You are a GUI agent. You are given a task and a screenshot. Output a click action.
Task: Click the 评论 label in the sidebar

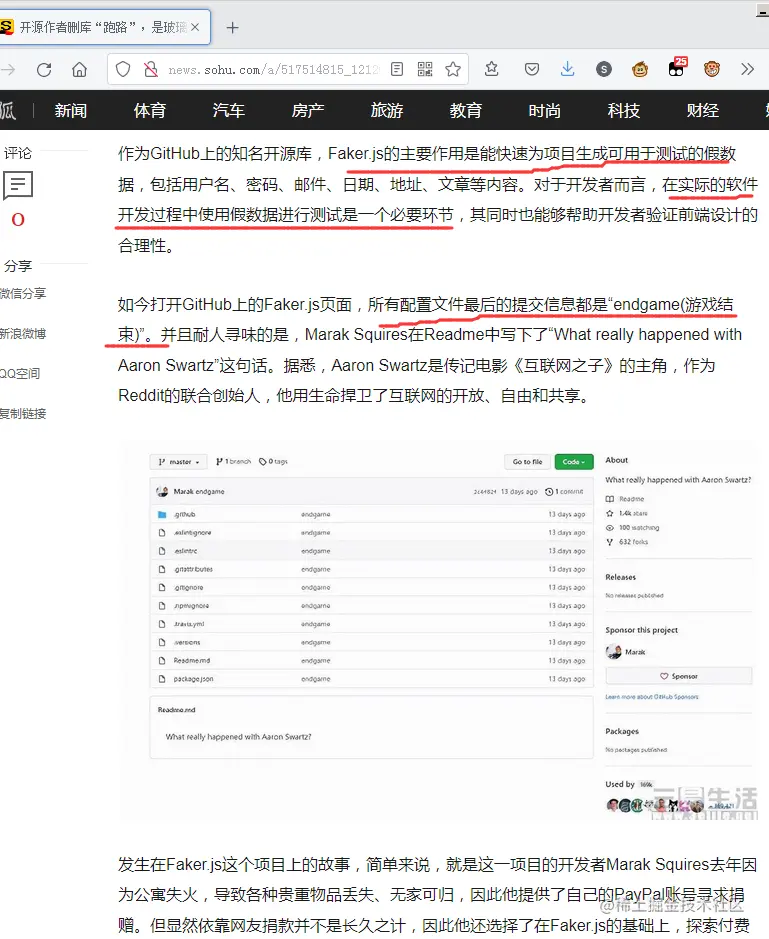(x=17, y=153)
